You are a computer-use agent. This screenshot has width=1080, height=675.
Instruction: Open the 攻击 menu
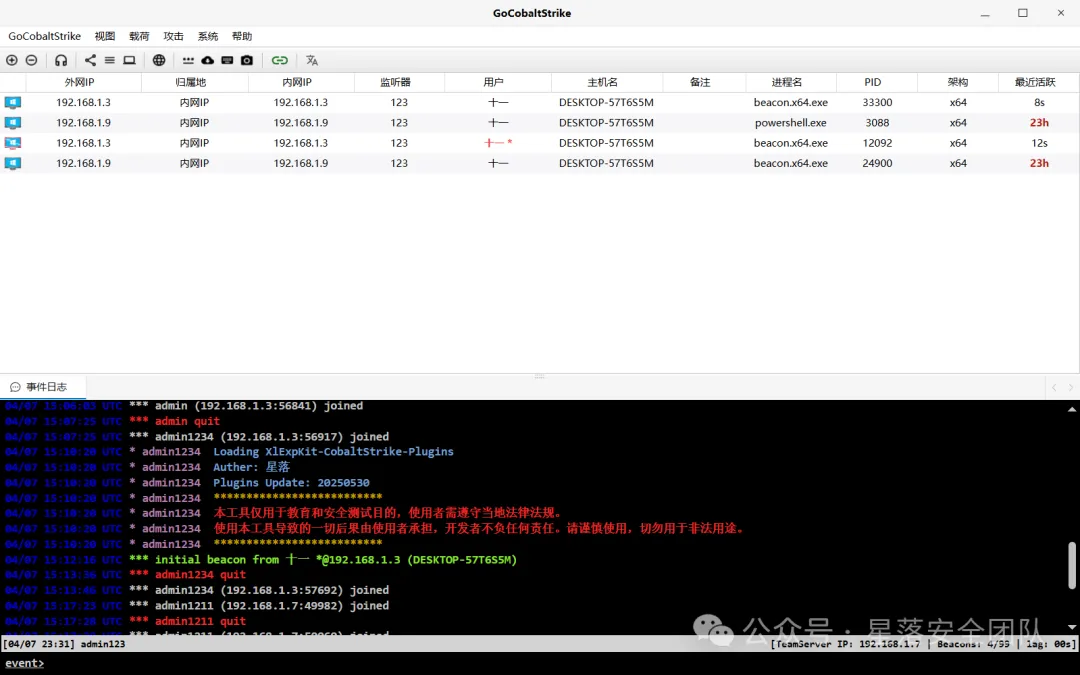pos(174,37)
